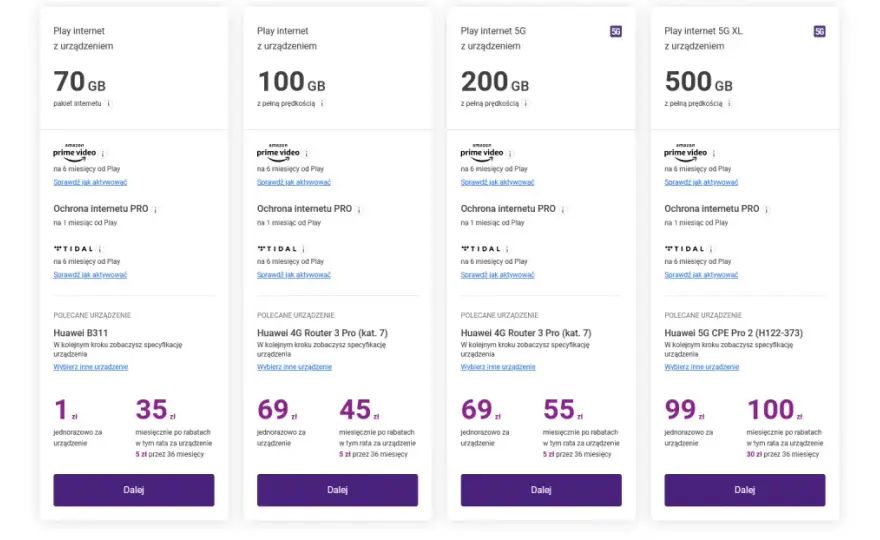Open Prime Video info in 100 GB card
The height and width of the screenshot is (540, 880).
[x=307, y=153]
